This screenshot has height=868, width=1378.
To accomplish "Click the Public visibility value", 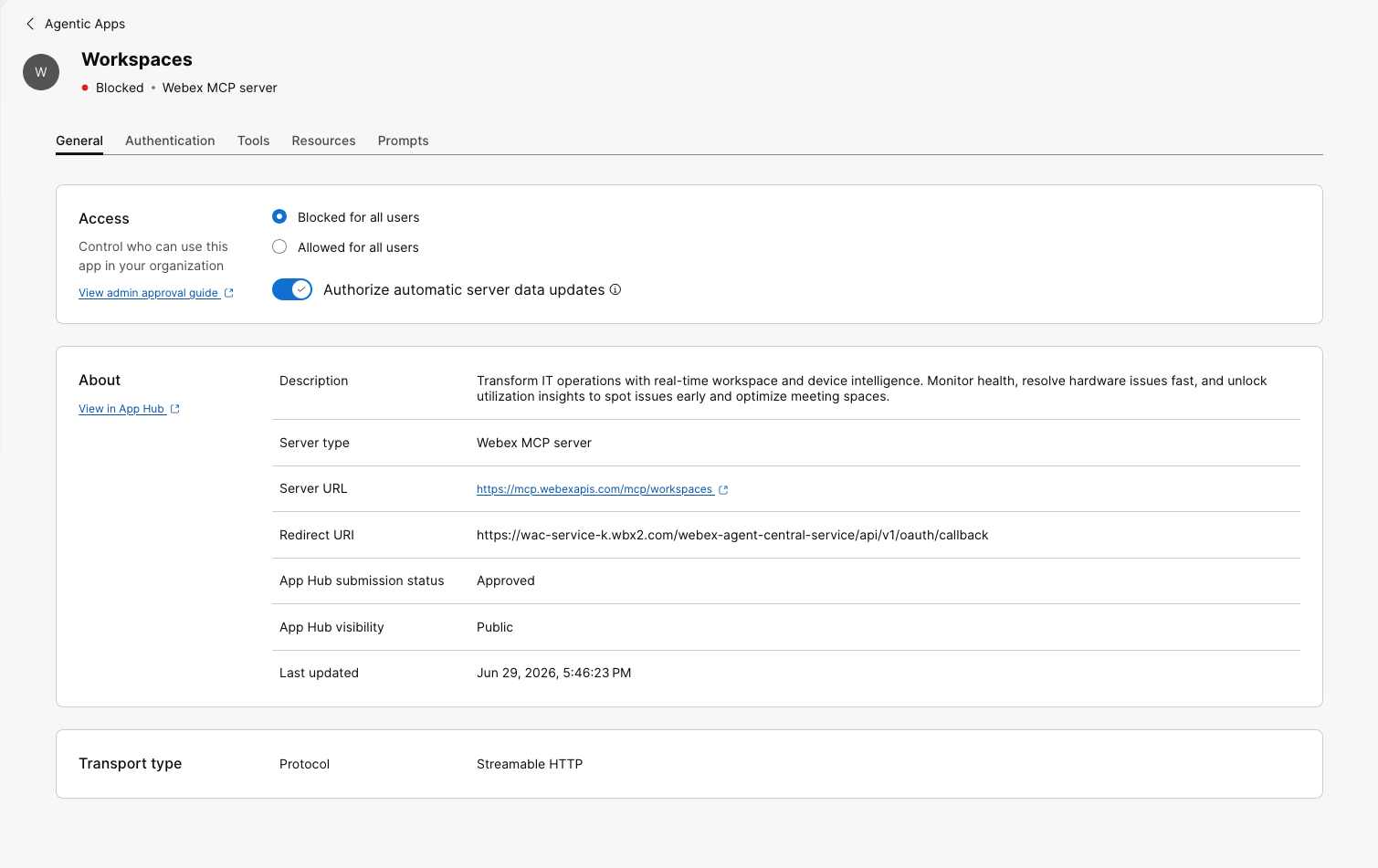I will click(x=495, y=627).
